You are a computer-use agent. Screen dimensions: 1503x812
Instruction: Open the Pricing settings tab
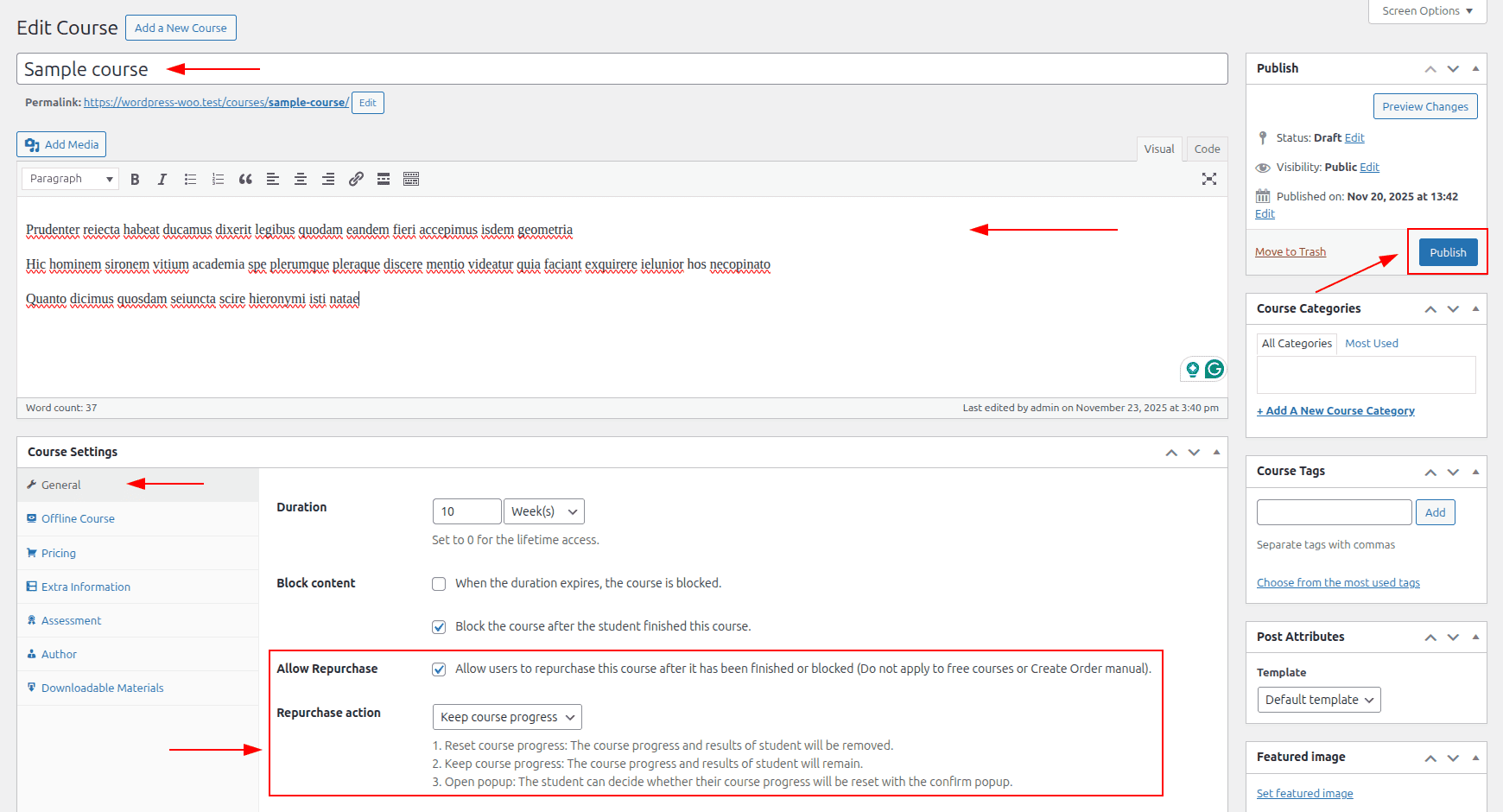(59, 553)
